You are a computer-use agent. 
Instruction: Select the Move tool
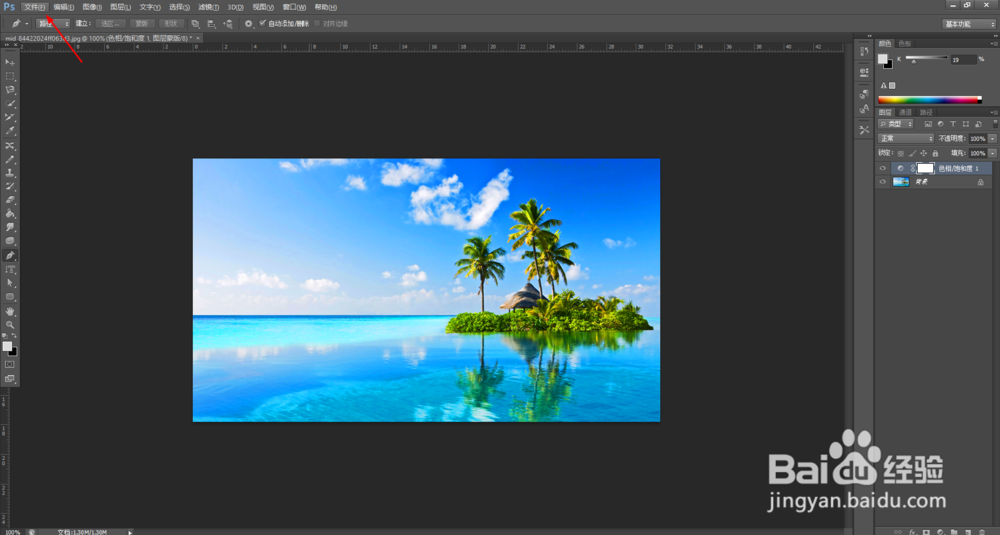pyautogui.click(x=10, y=62)
